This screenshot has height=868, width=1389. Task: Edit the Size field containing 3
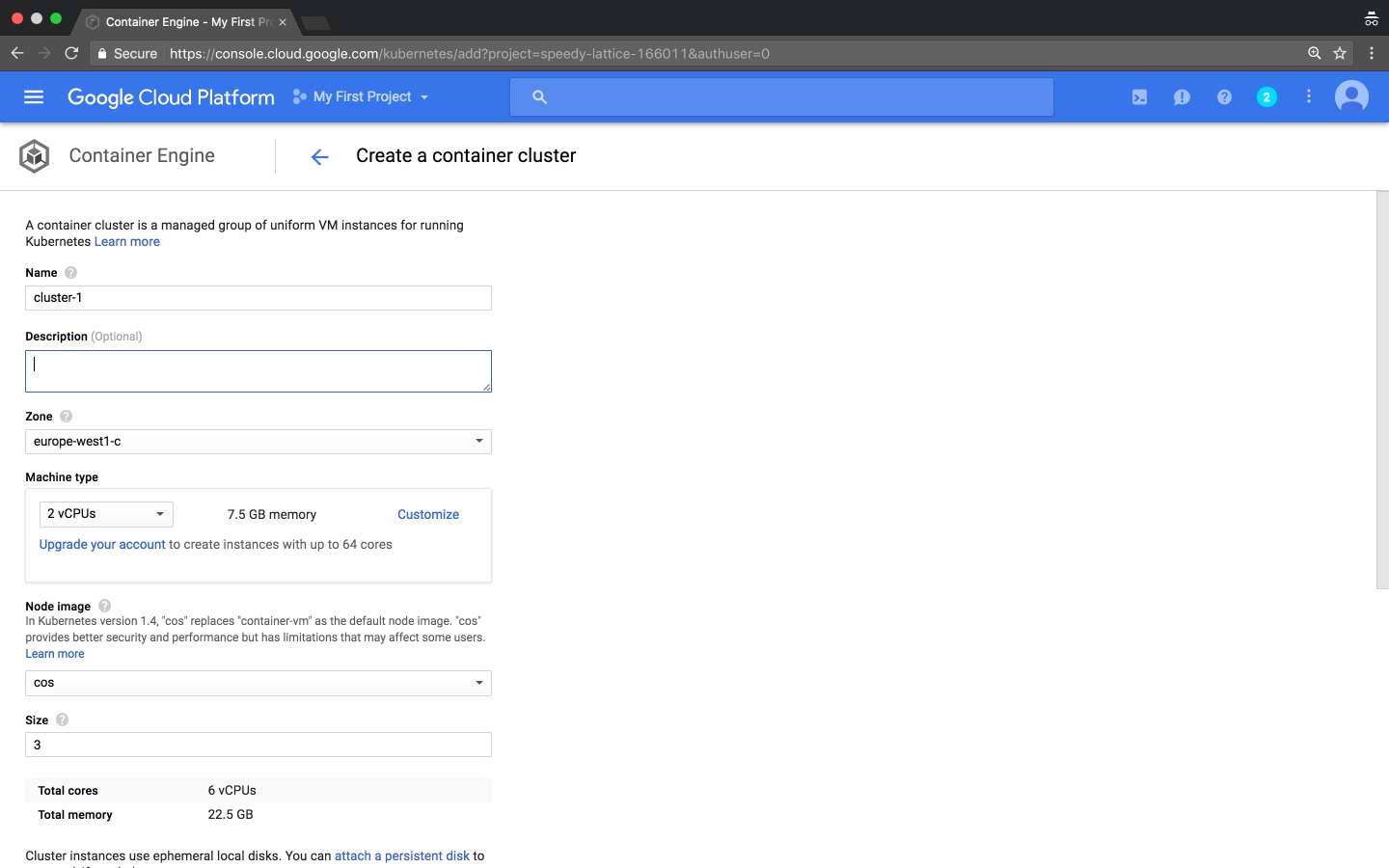[259, 745]
